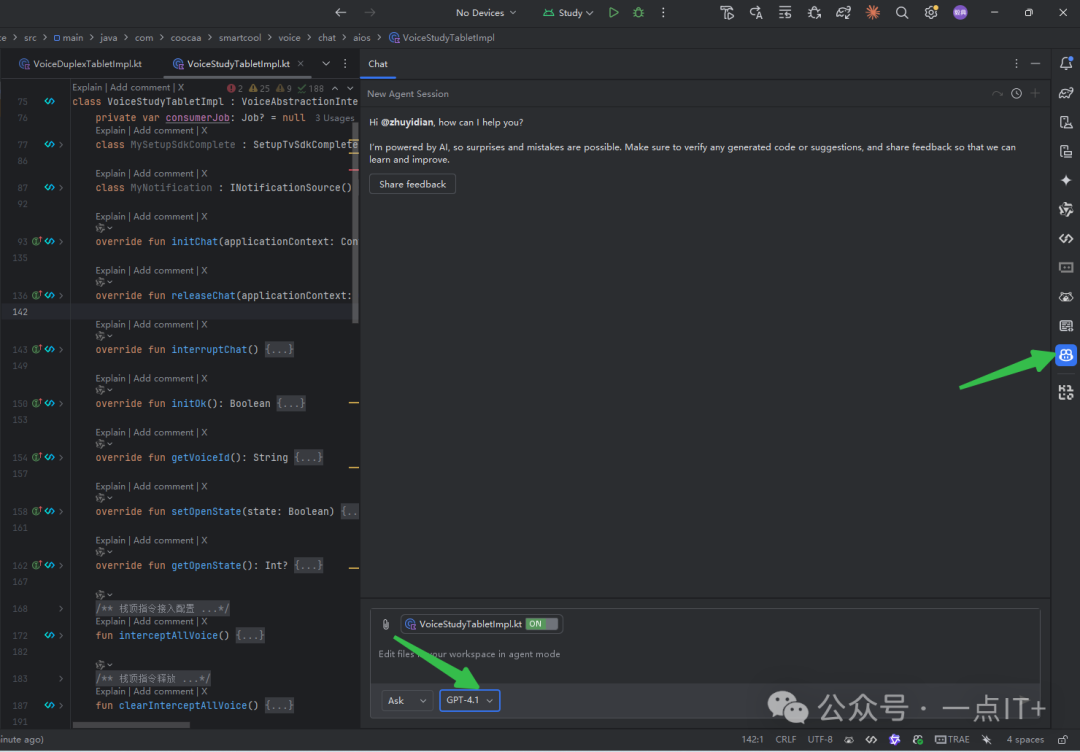Run the Study configuration with the green play icon
Viewport: 1080px width, 752px height.
(x=613, y=12)
